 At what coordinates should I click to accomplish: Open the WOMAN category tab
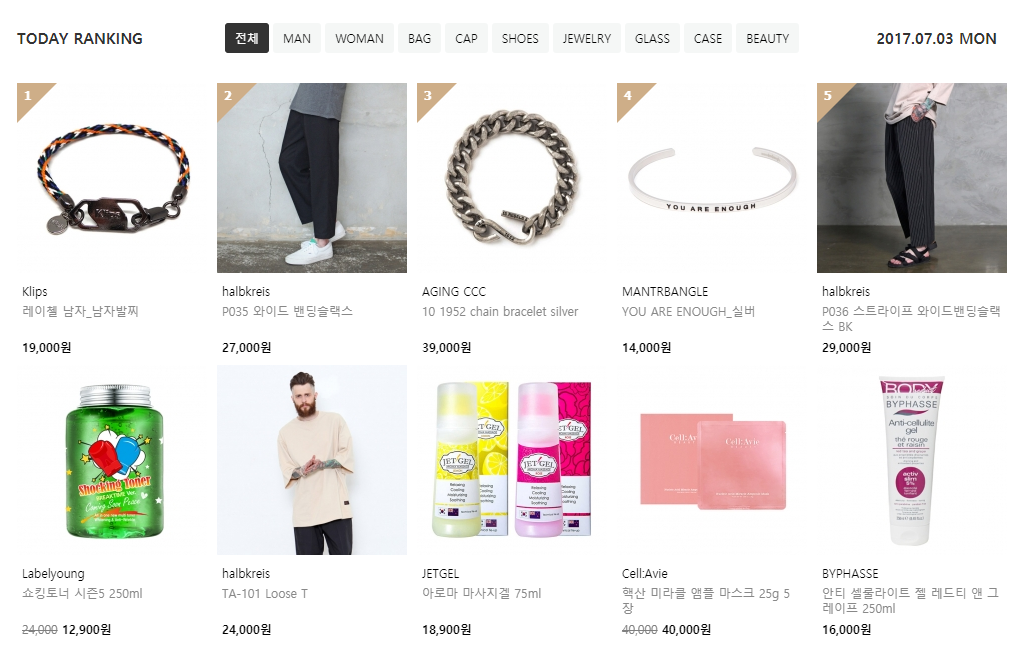tap(359, 39)
